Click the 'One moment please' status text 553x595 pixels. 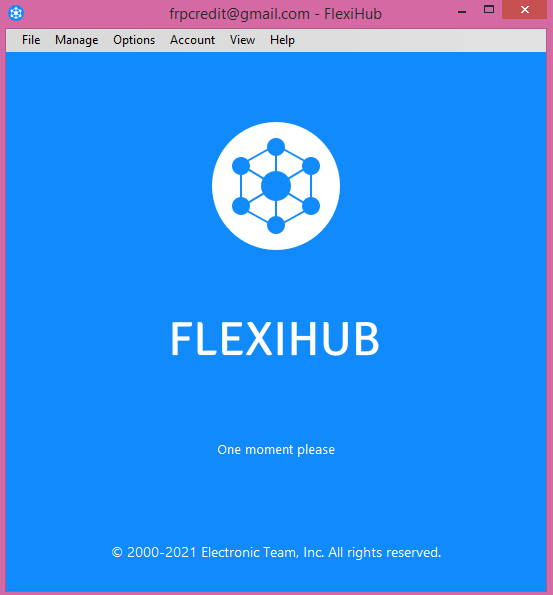click(276, 450)
